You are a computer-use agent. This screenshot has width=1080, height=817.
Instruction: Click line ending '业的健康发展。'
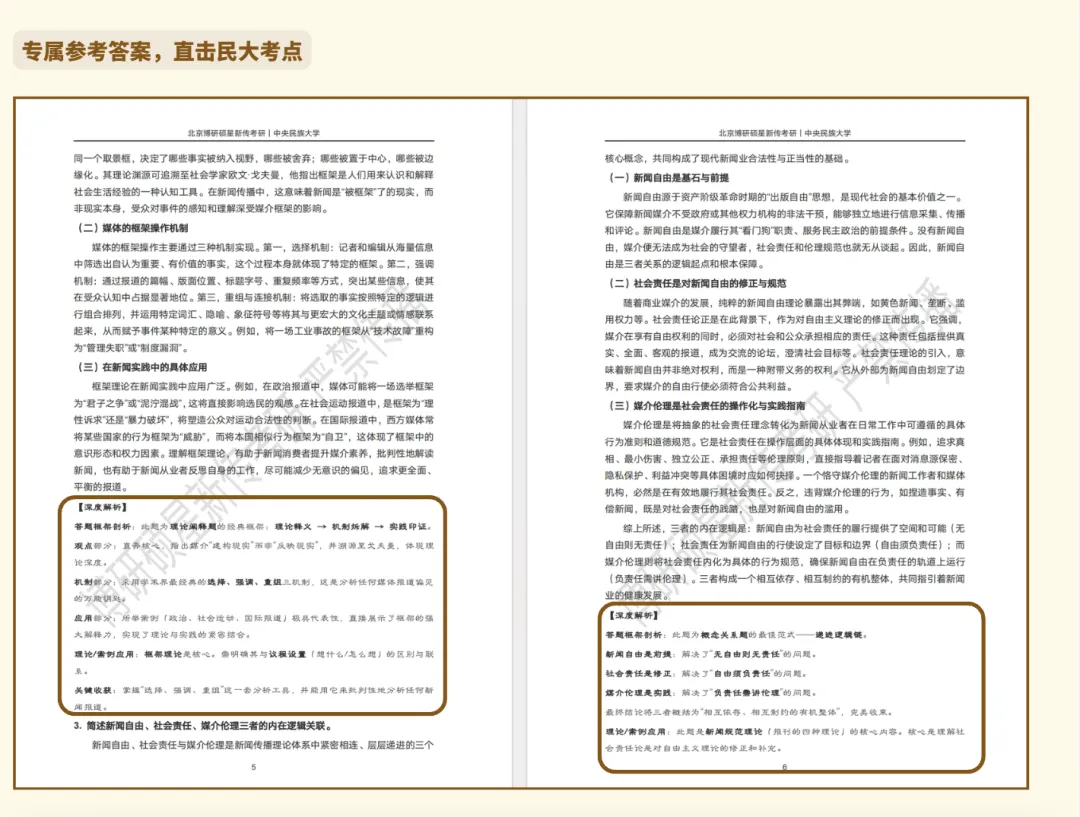[x=636, y=595]
